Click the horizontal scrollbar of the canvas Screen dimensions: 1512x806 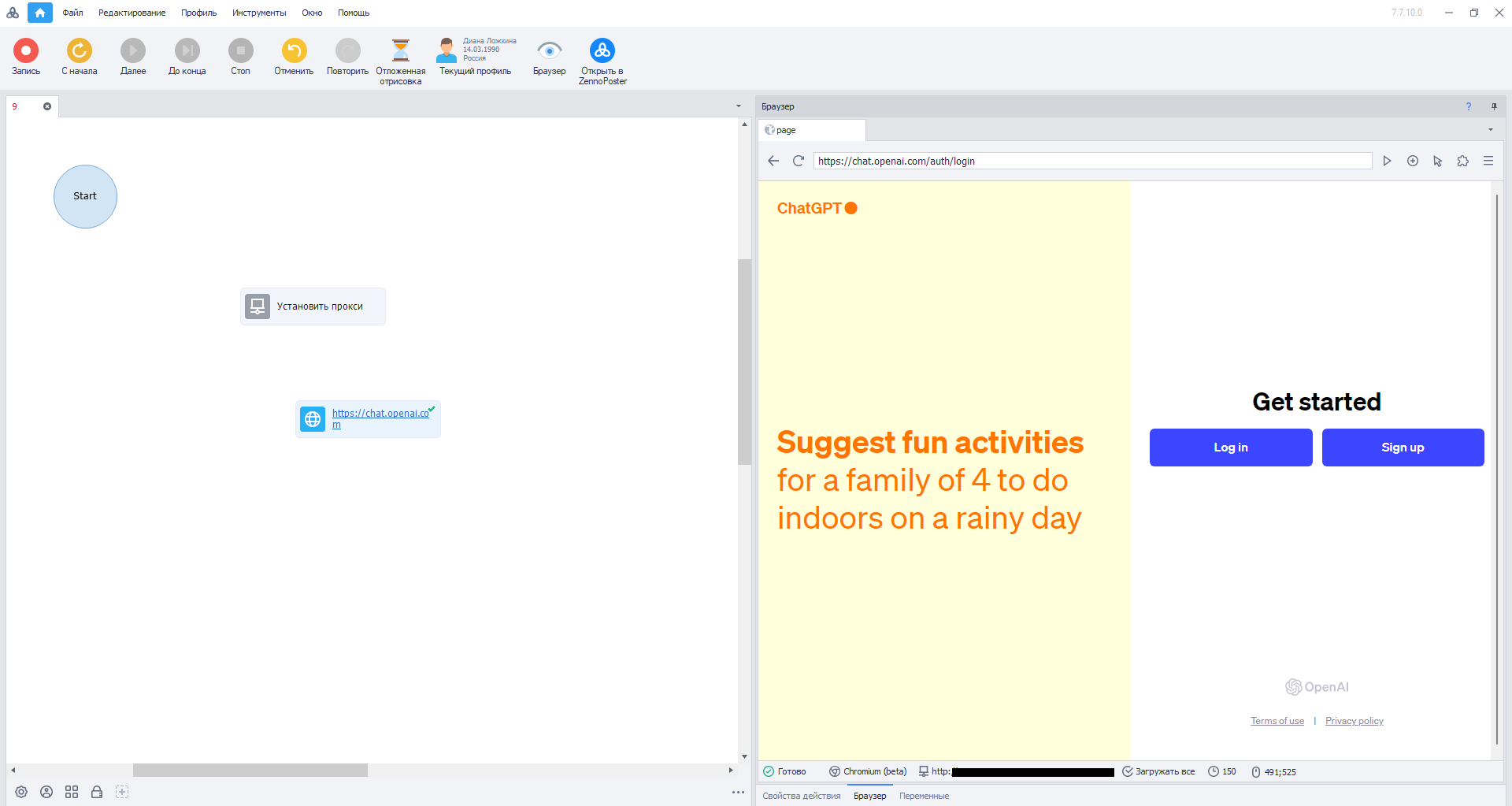point(250,770)
